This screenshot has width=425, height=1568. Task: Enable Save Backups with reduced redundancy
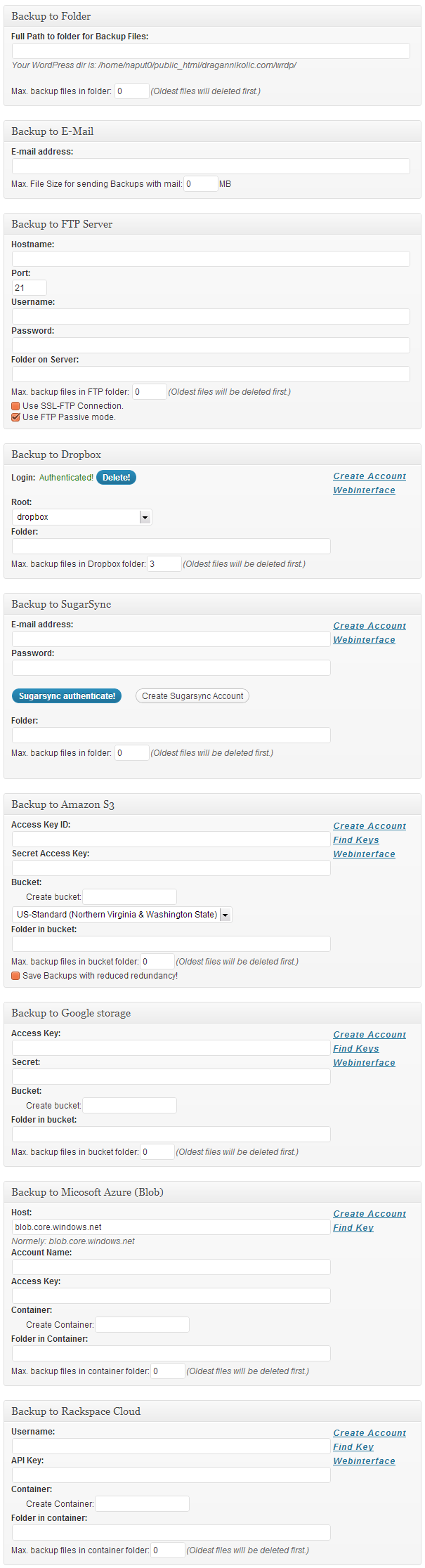(15, 976)
